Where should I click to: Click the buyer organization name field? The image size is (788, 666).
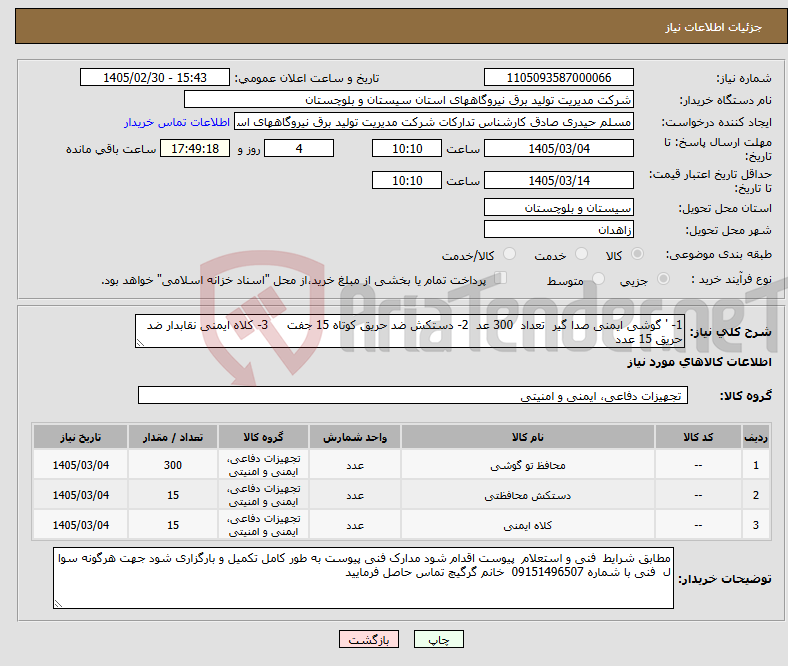[409, 100]
